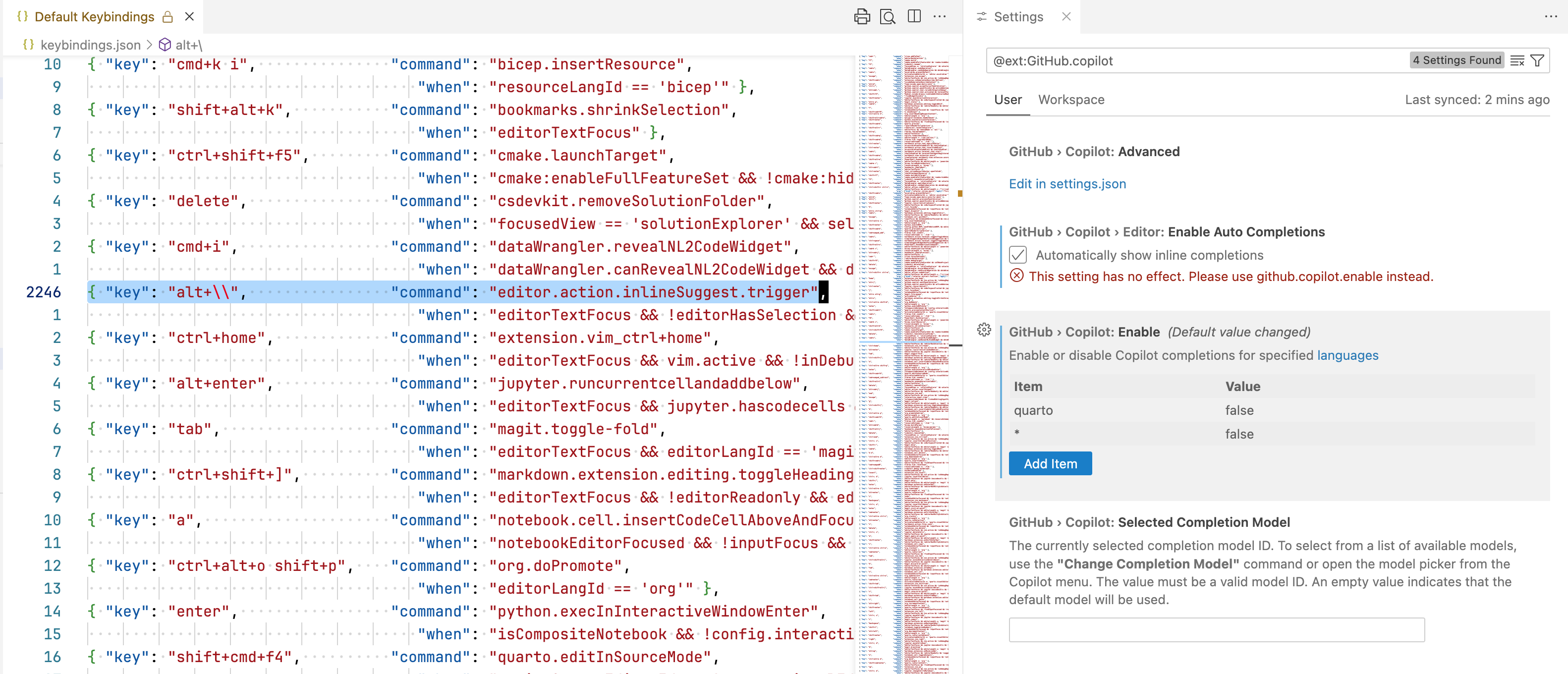Close the Default Keybindings tab

point(189,16)
